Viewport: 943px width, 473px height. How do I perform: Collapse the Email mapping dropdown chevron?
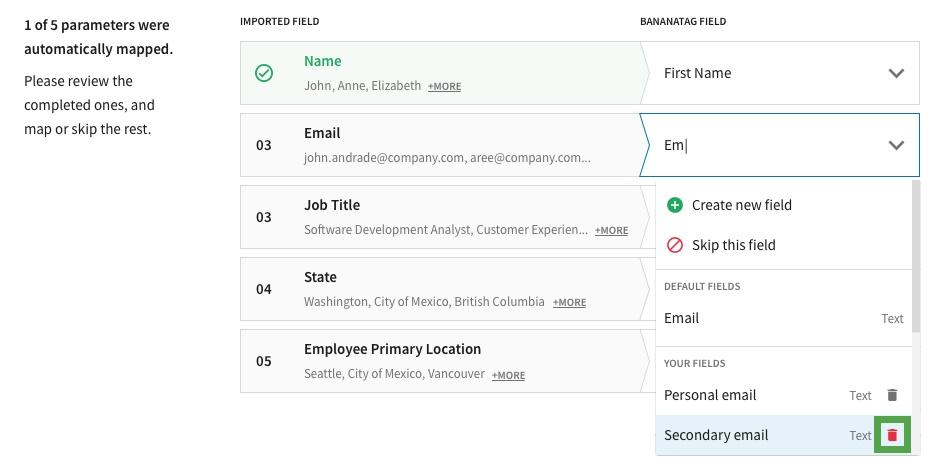[x=896, y=145]
